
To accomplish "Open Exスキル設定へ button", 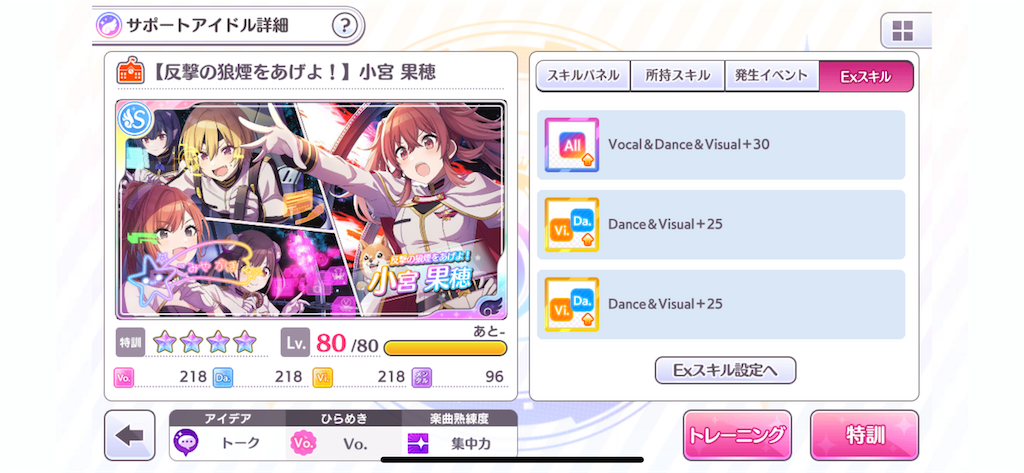I will [x=726, y=370].
